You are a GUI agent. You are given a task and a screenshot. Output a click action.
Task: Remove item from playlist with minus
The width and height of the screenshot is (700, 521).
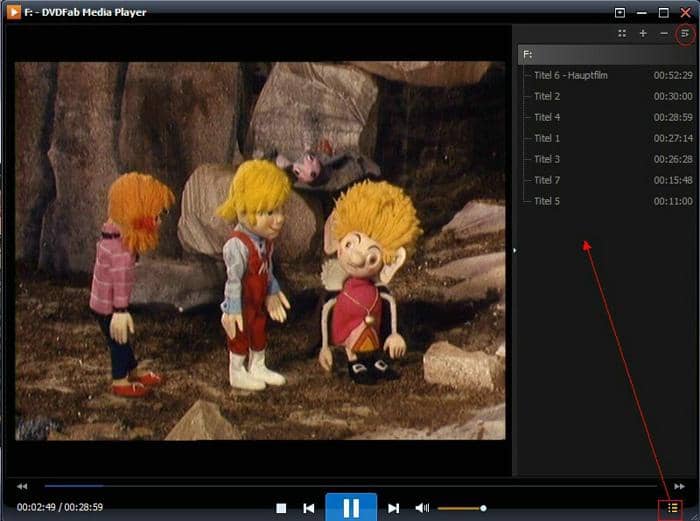[x=664, y=33]
